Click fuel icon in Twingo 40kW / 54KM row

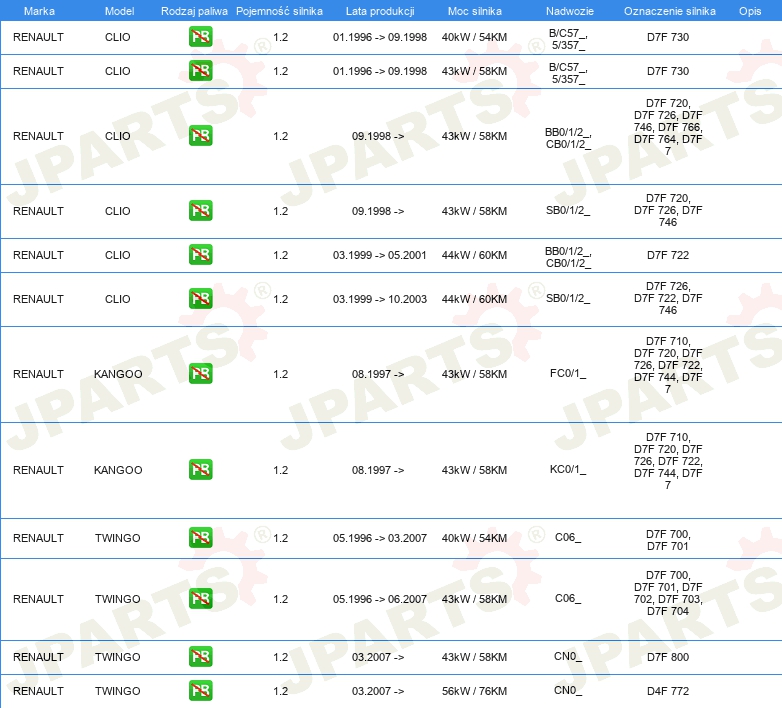200,537
